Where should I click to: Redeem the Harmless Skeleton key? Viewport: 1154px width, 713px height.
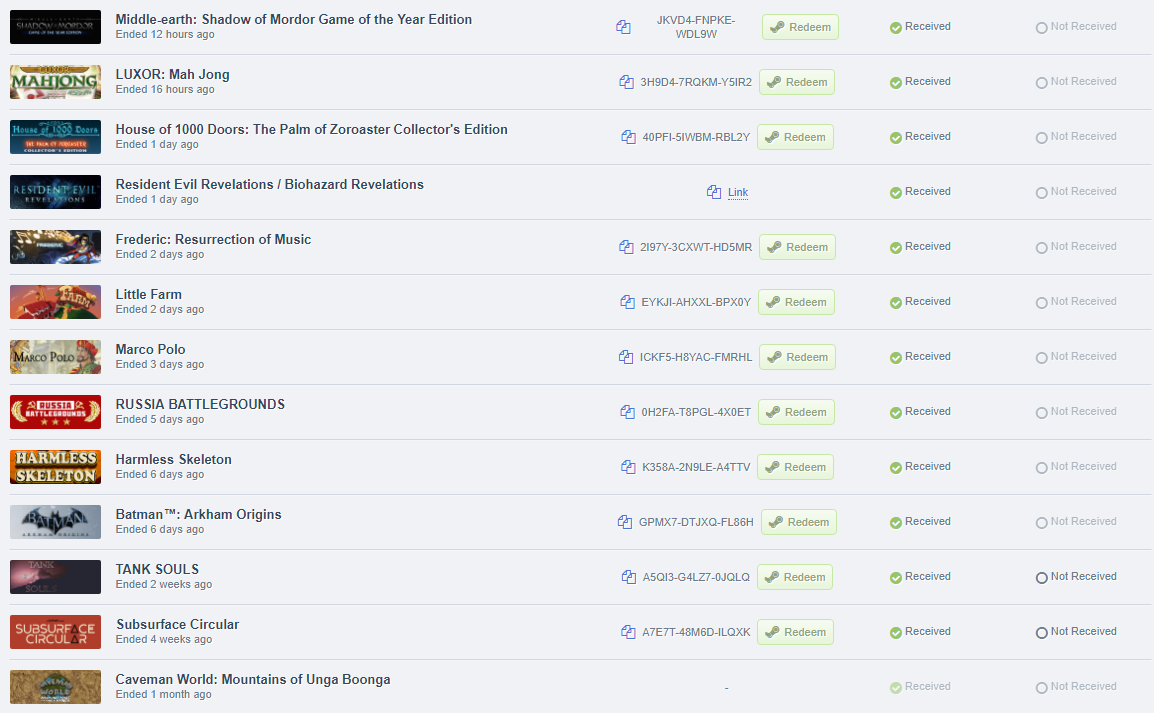click(796, 467)
